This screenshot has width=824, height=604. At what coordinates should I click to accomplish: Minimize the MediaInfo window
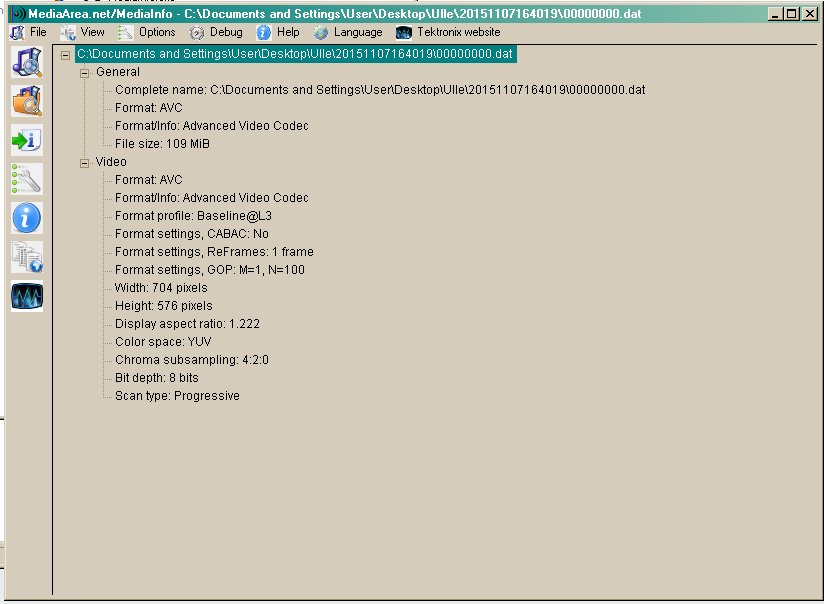click(x=774, y=14)
